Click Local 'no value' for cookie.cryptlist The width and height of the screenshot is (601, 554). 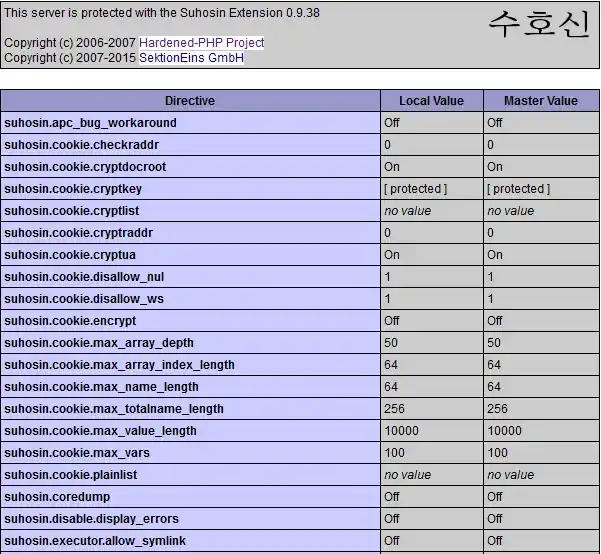[408, 211]
